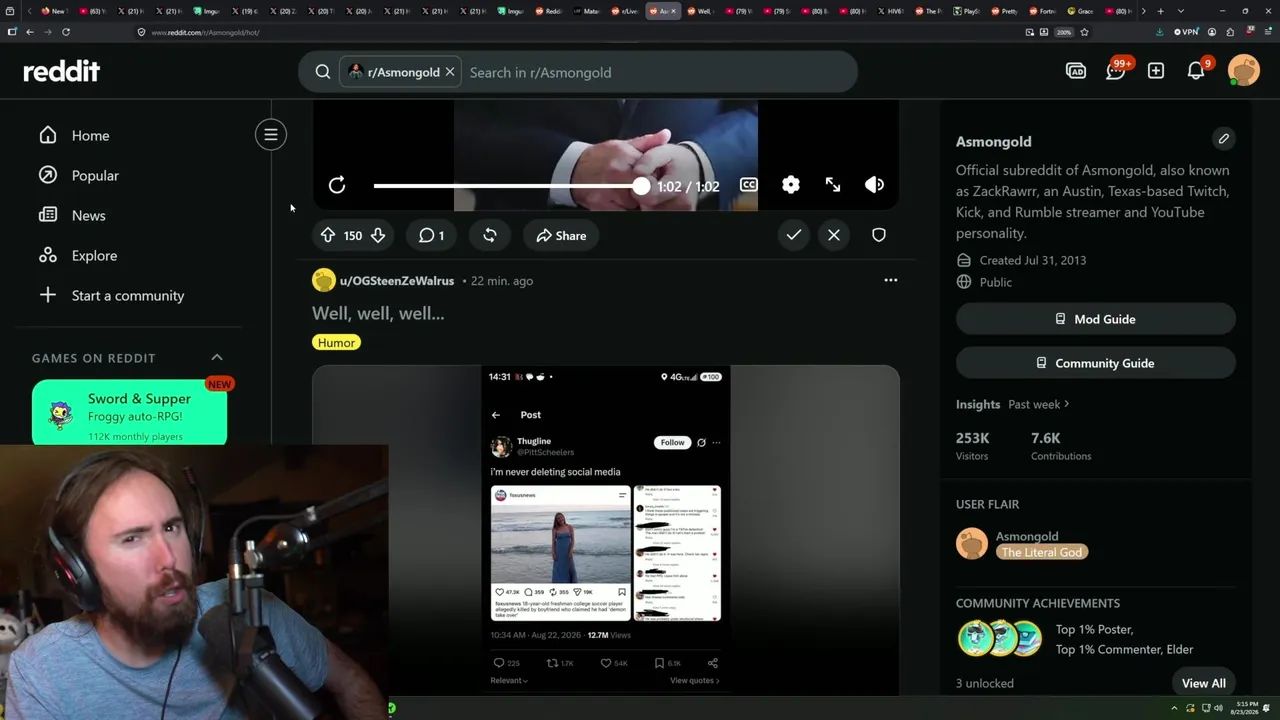This screenshot has height=720, width=1280.
Task: Create a new post with plus icon
Action: pyautogui.click(x=1156, y=71)
